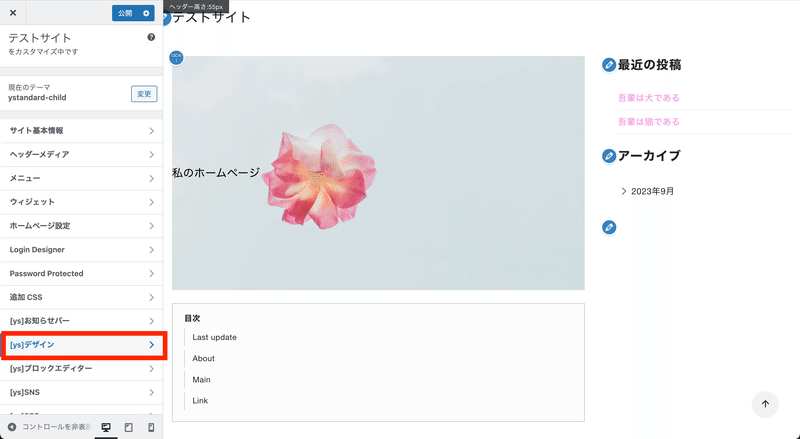800x439 pixels.
Task: Jump to Last update in table of contents
Action: (214, 337)
